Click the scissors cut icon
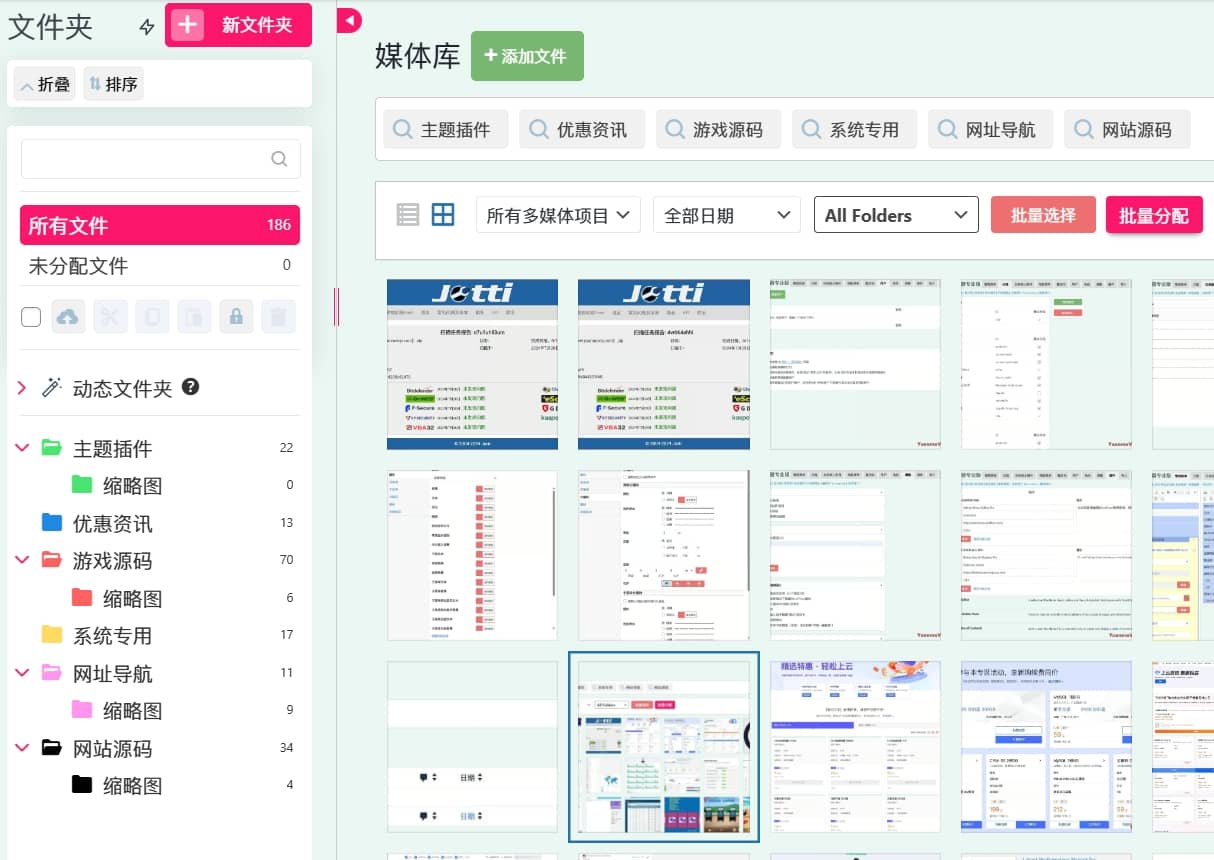The image size is (1214, 860). click(110, 317)
